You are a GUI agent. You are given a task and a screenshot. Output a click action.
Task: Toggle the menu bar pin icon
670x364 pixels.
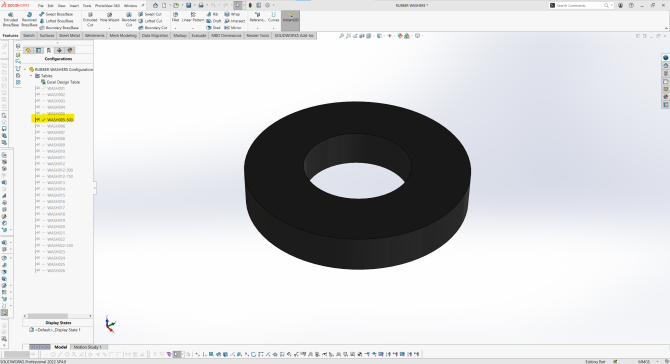pyautogui.click(x=143, y=6)
